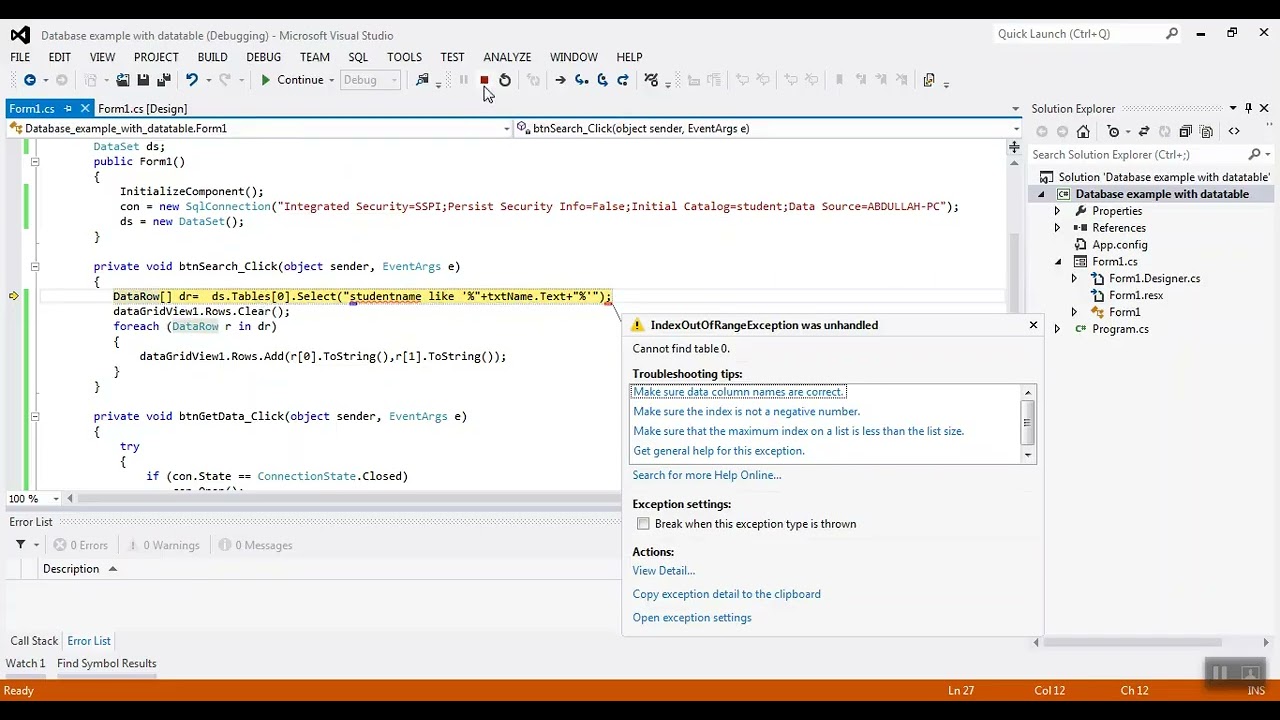Click the Step Into arrow icon
Viewport: 1280px width, 720px height.
581,80
